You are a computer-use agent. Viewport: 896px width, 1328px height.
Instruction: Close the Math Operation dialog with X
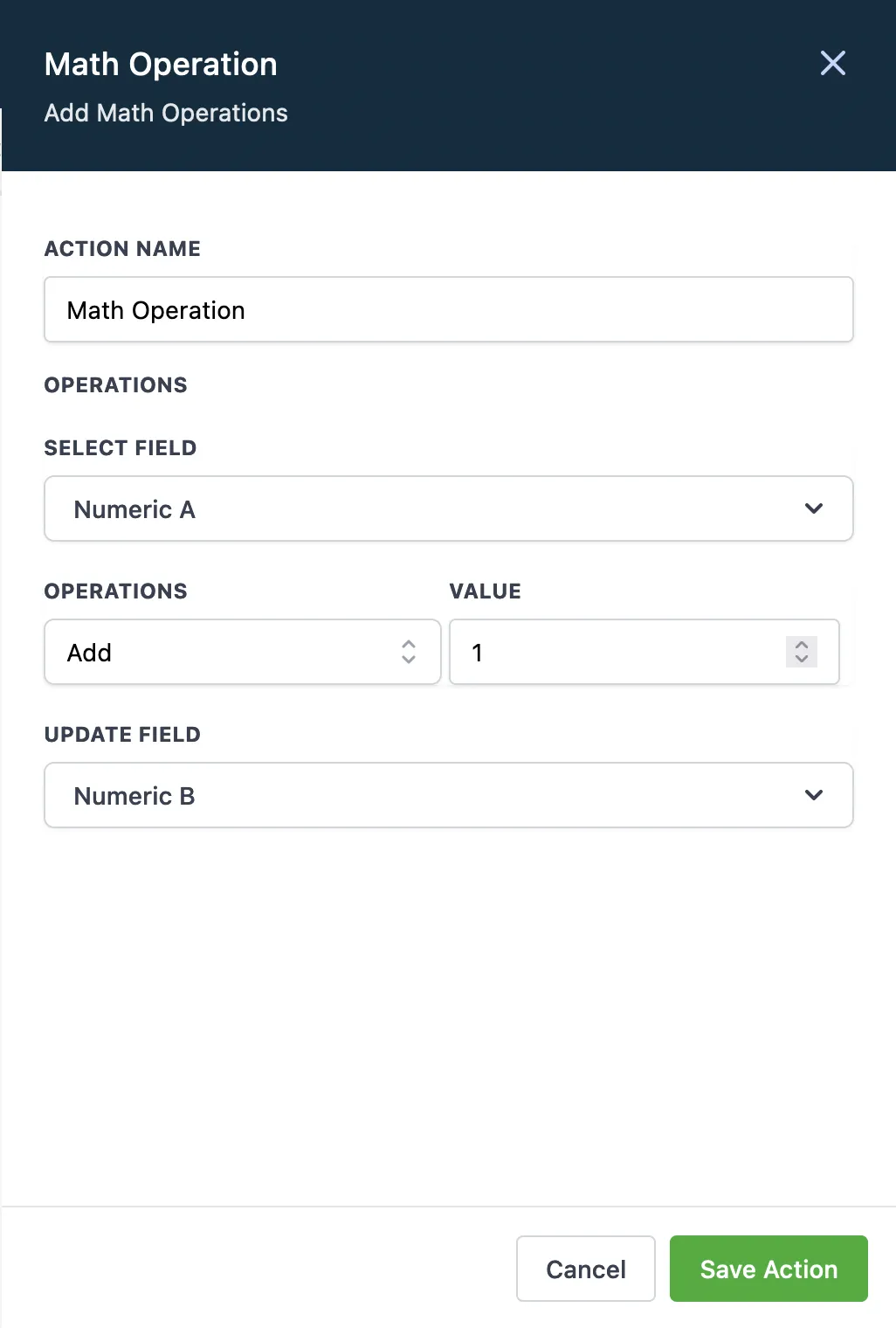(x=832, y=63)
